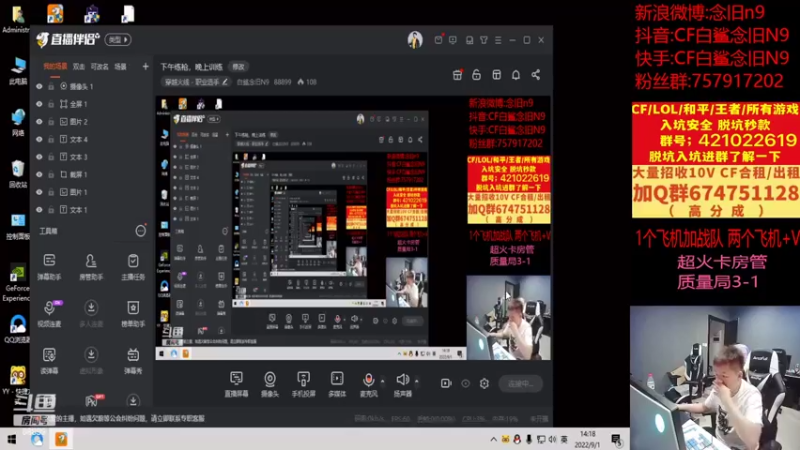Add a new scene with plus button
Image resolution: width=800 pixels, height=450 pixels.
point(145,66)
